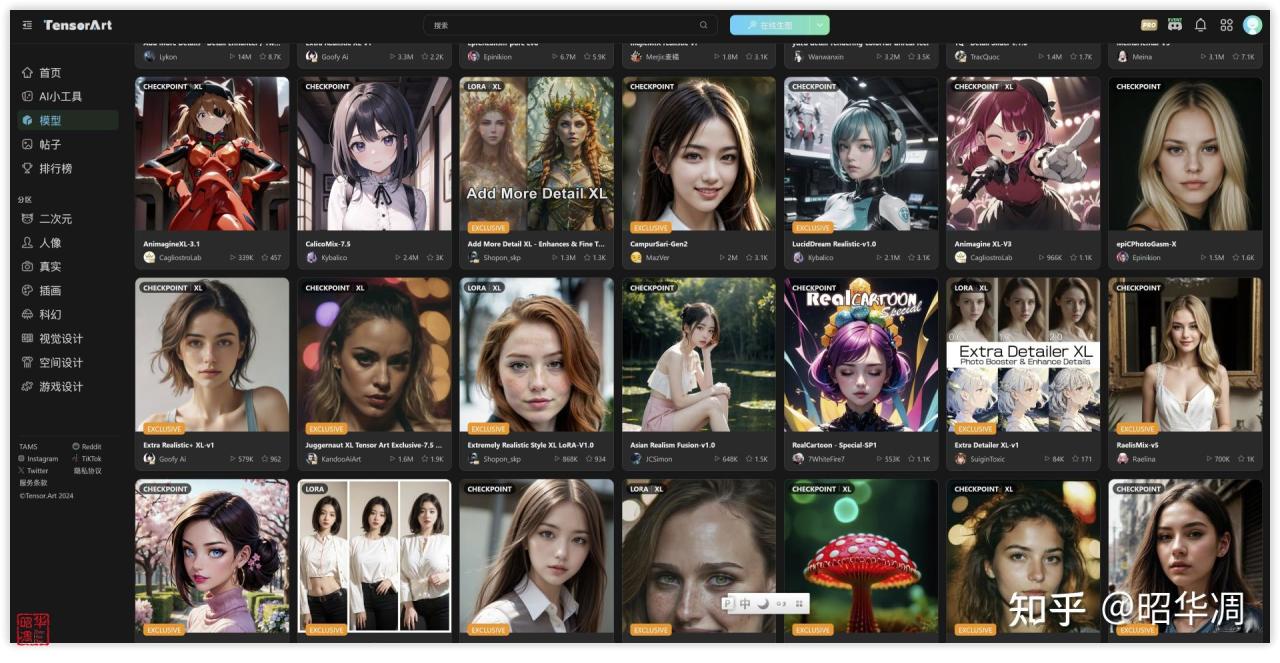Screen dimensions: 1280x663
Task: Open the RaelisMix-v5 model thumbnail
Action: [x=1185, y=355]
